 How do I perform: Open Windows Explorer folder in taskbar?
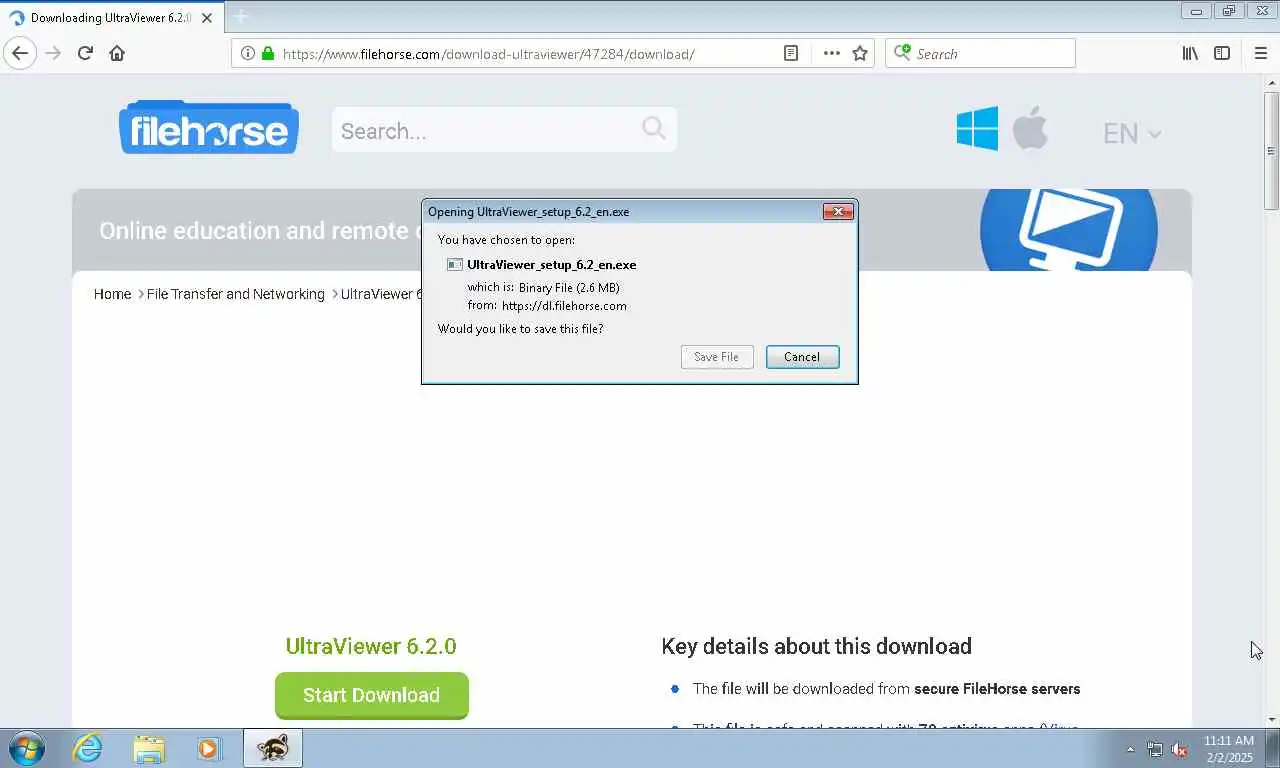coord(149,748)
